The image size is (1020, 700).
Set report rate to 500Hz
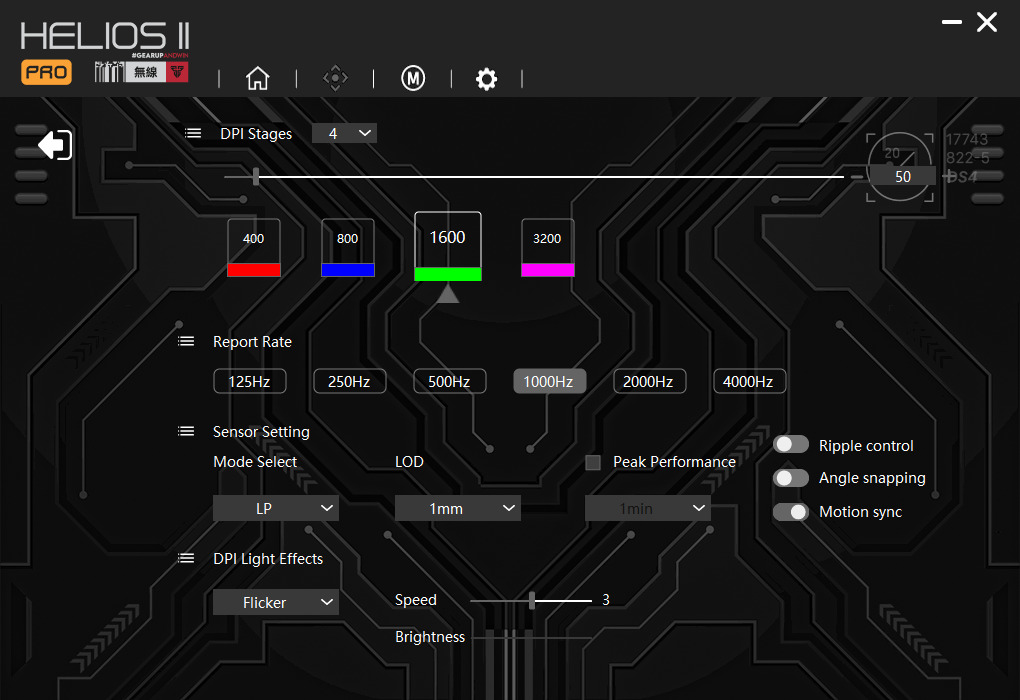pyautogui.click(x=450, y=381)
